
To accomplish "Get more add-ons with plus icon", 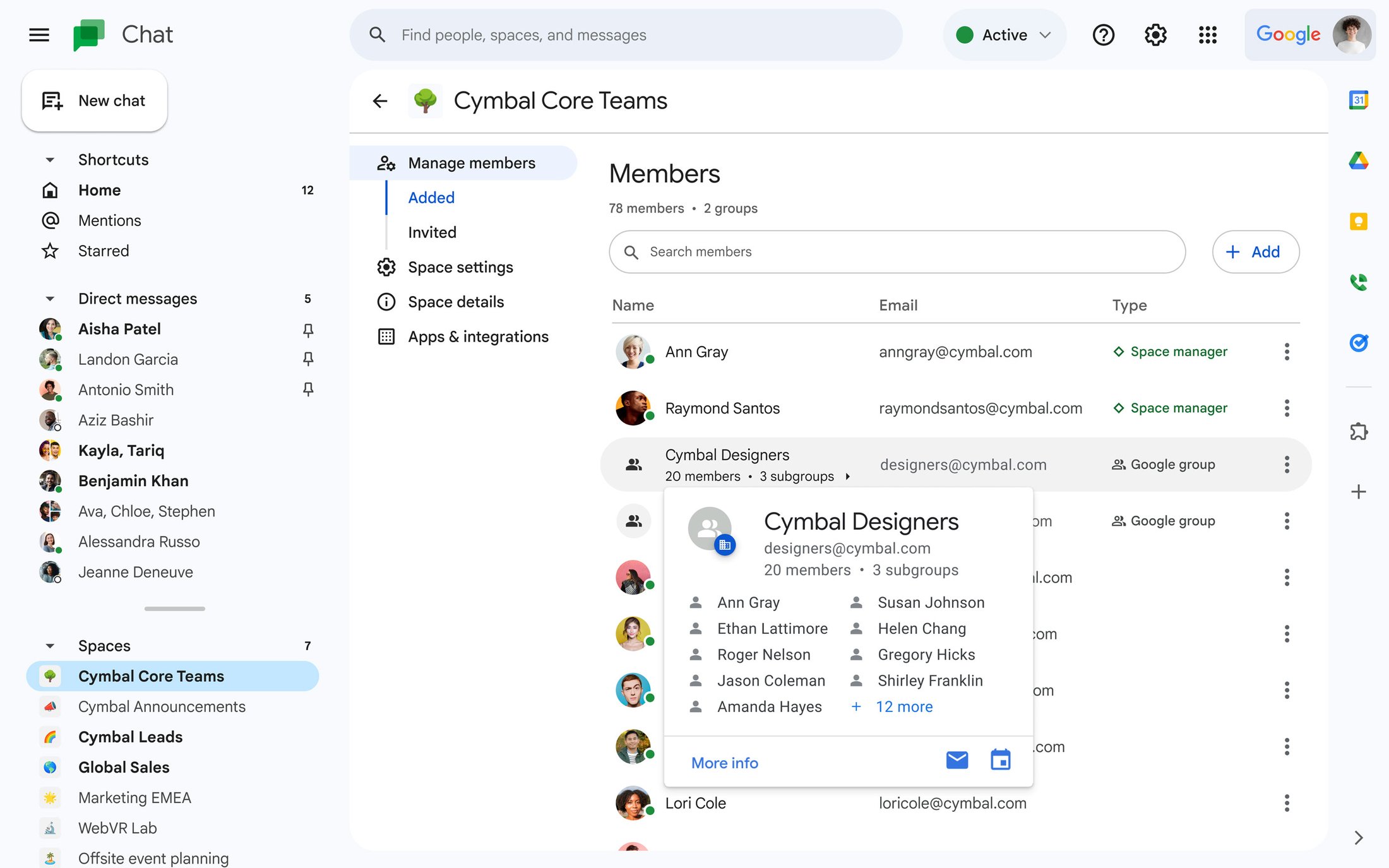I will [1358, 492].
